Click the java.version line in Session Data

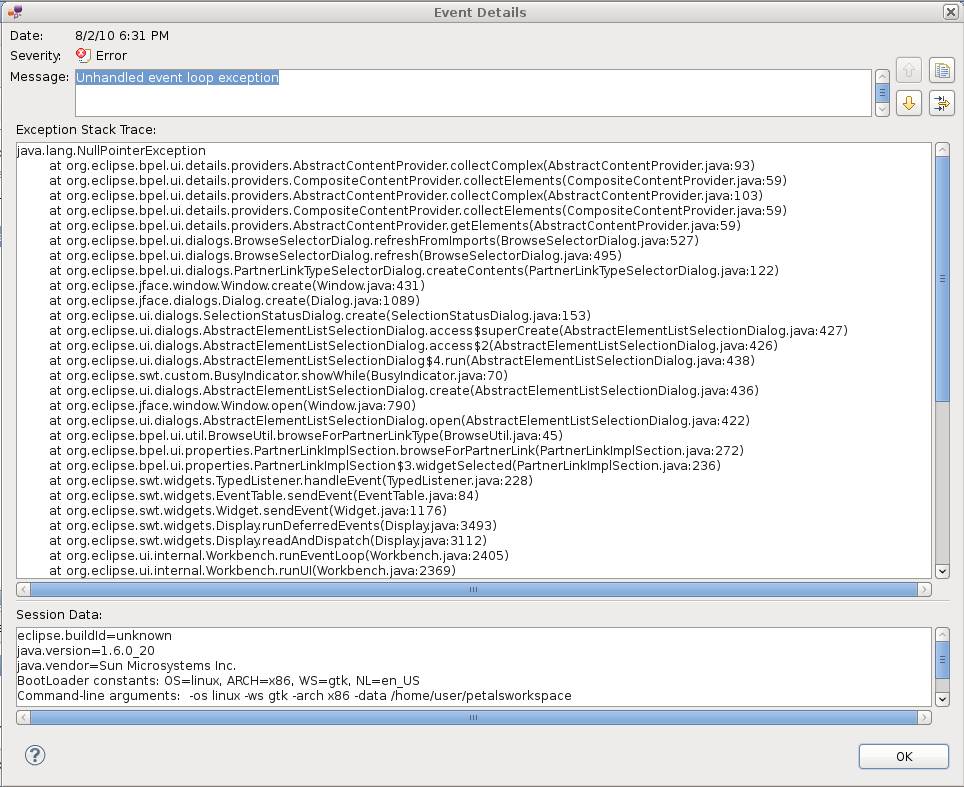[85, 651]
